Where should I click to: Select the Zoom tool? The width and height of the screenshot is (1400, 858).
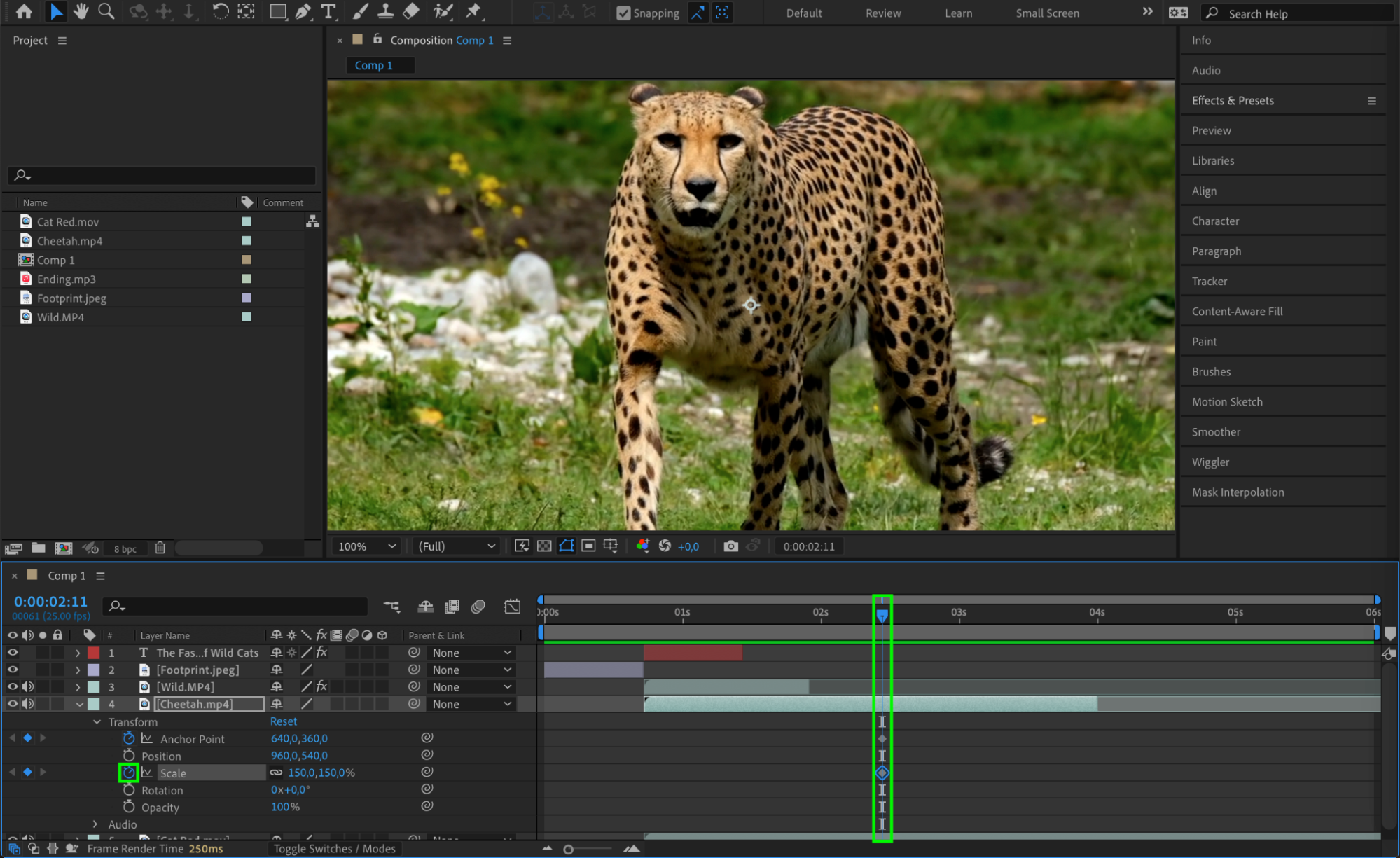tap(106, 11)
